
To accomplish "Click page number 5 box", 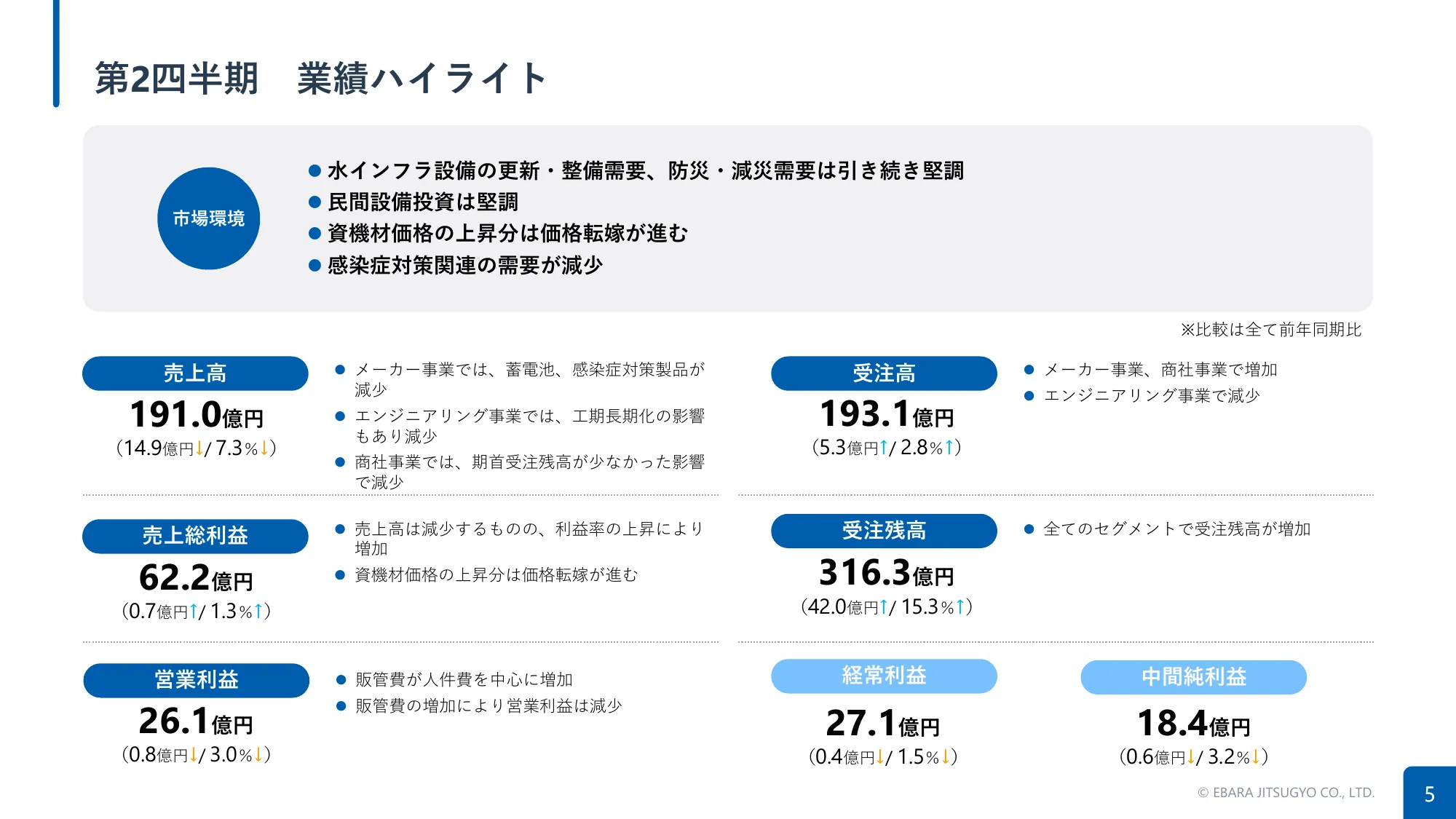I will tap(1429, 793).
